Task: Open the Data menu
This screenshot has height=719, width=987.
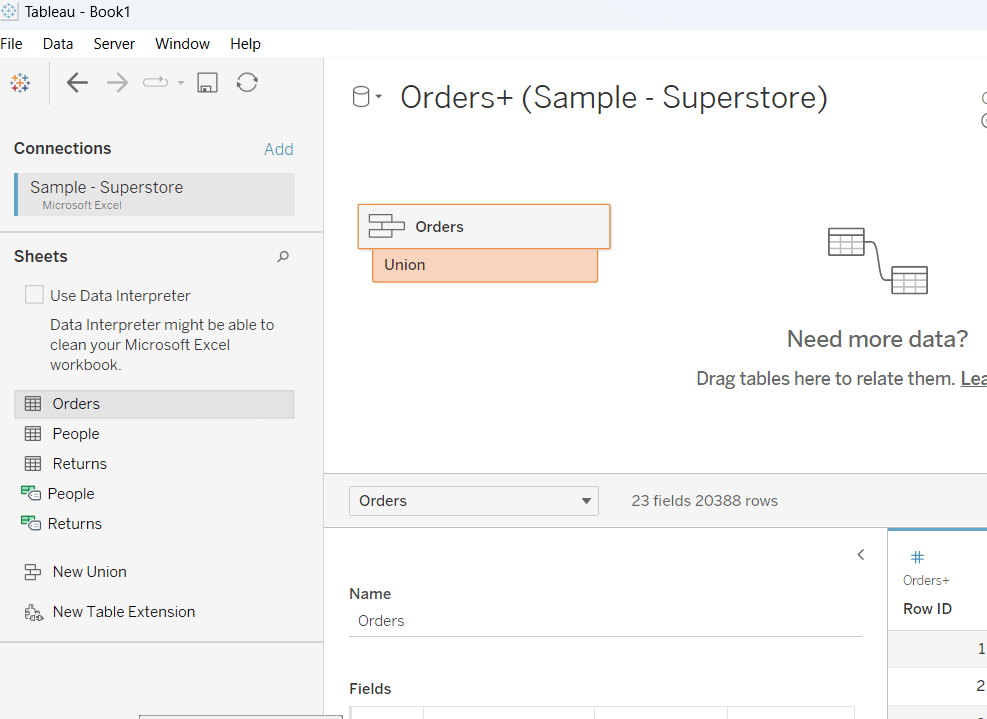Action: coord(58,44)
